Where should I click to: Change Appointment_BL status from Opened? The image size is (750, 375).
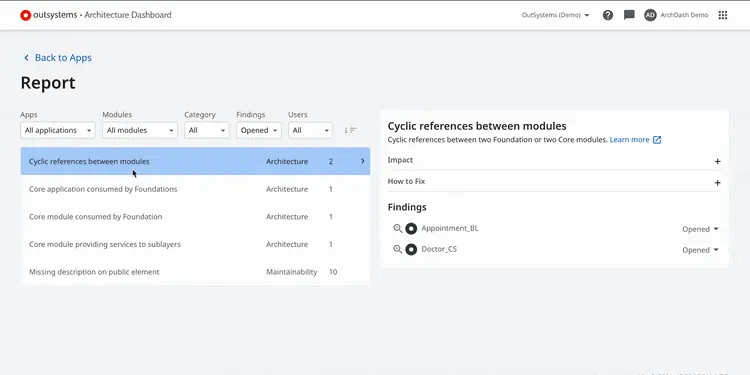(x=700, y=229)
